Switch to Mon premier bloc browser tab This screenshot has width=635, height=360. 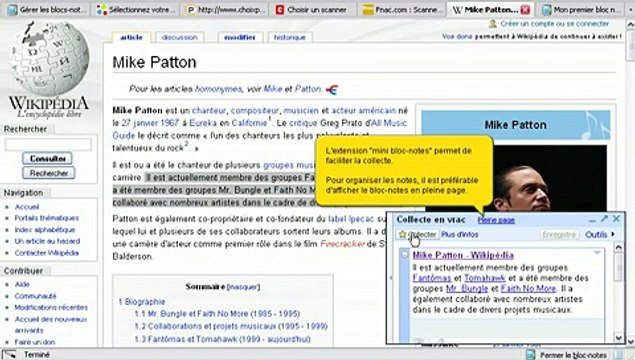(x=582, y=10)
